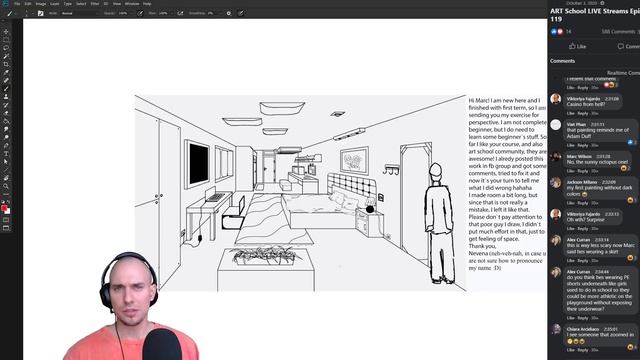
Task: Open the Image menu
Action: [41, 4]
